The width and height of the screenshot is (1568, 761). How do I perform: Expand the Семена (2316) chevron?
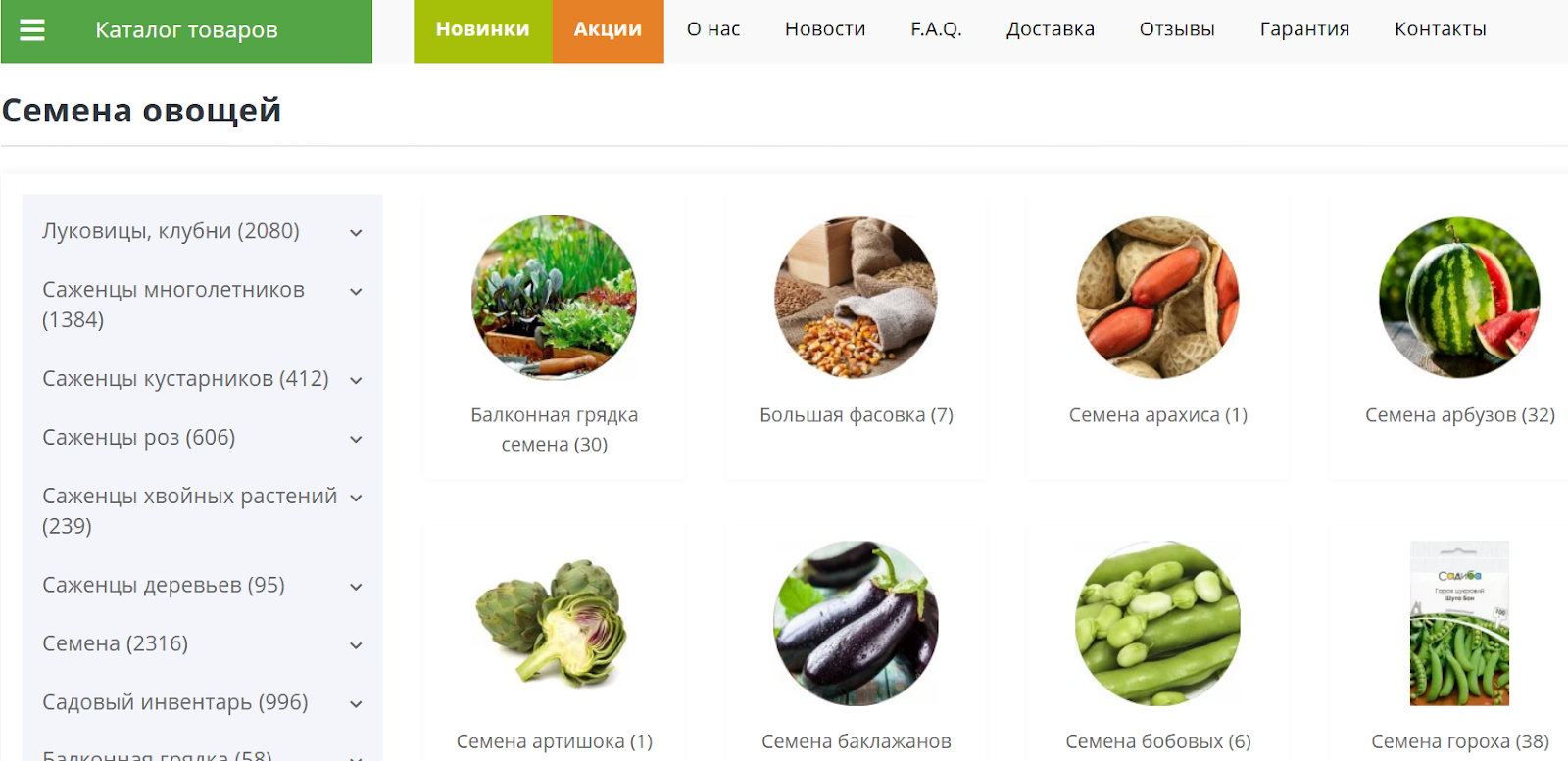pyautogui.click(x=356, y=645)
